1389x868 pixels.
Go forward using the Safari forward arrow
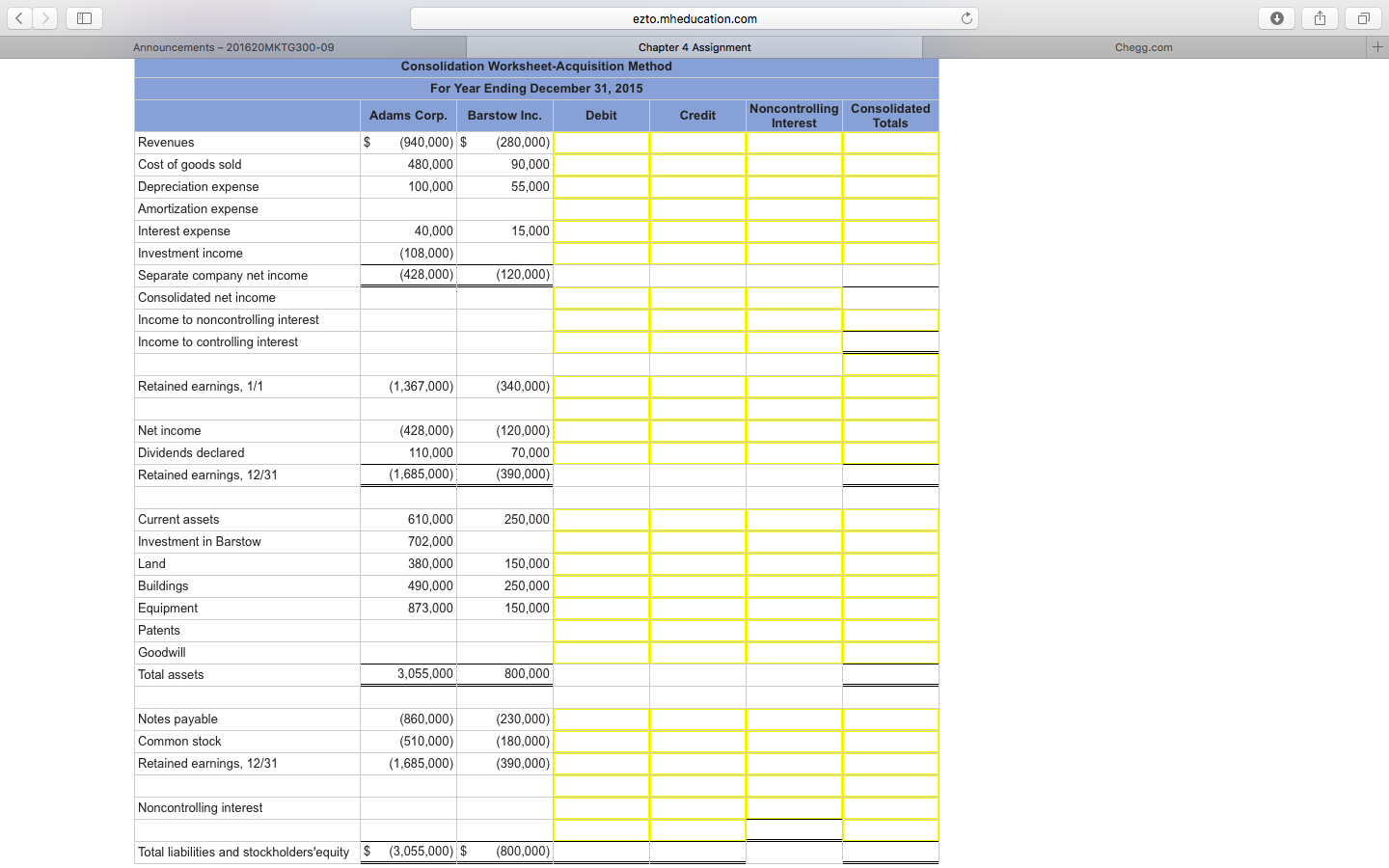pyautogui.click(x=44, y=18)
